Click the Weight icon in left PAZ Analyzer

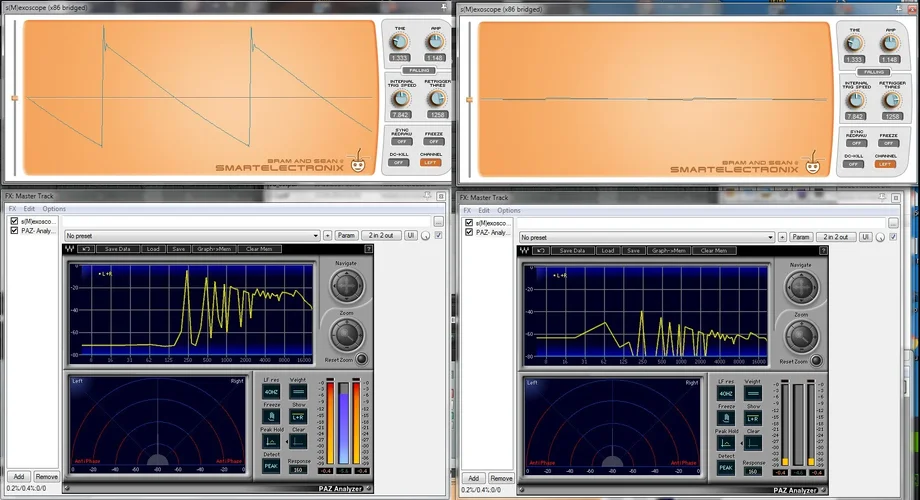298,392
